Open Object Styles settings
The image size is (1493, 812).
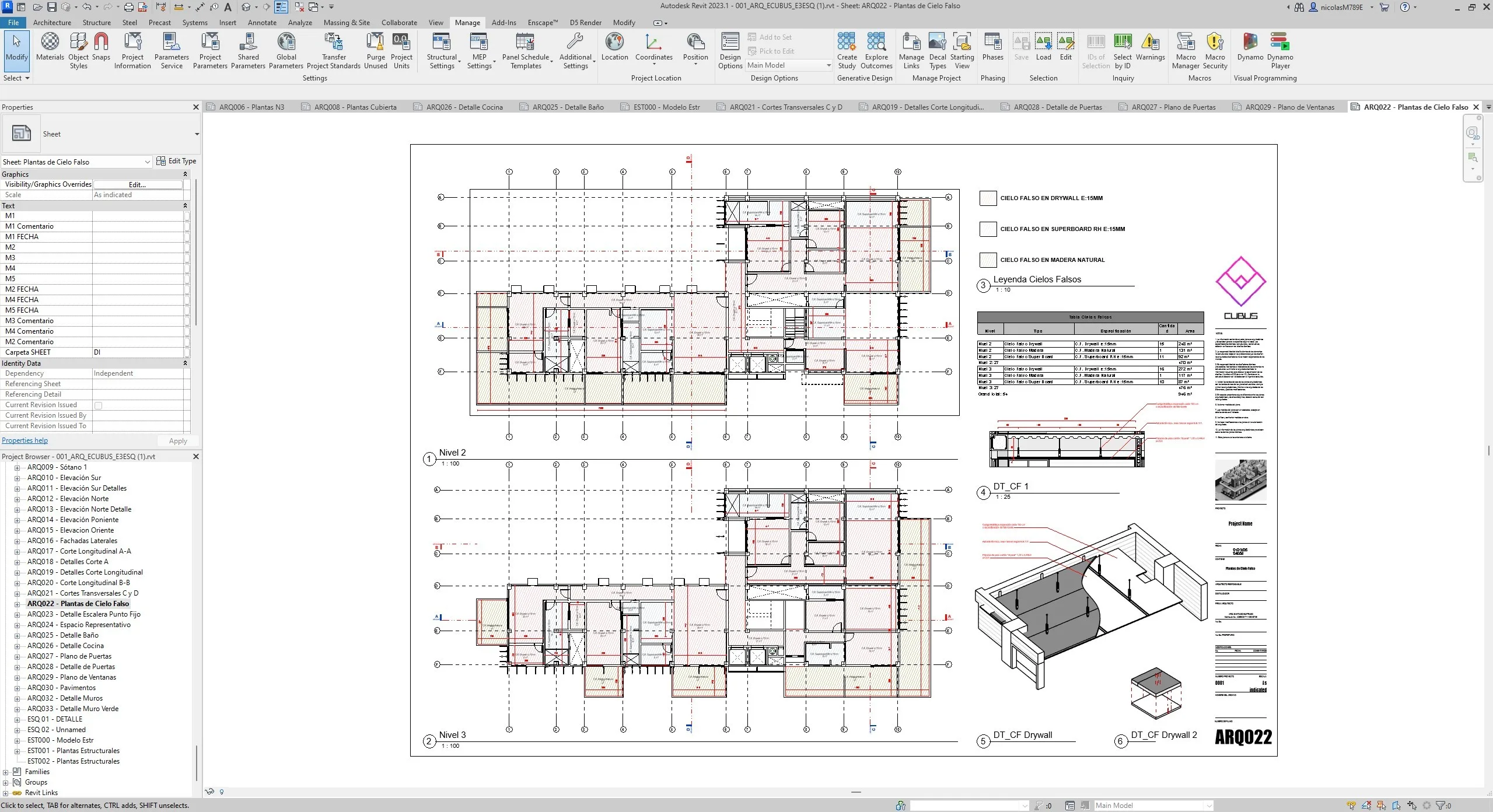pyautogui.click(x=78, y=51)
